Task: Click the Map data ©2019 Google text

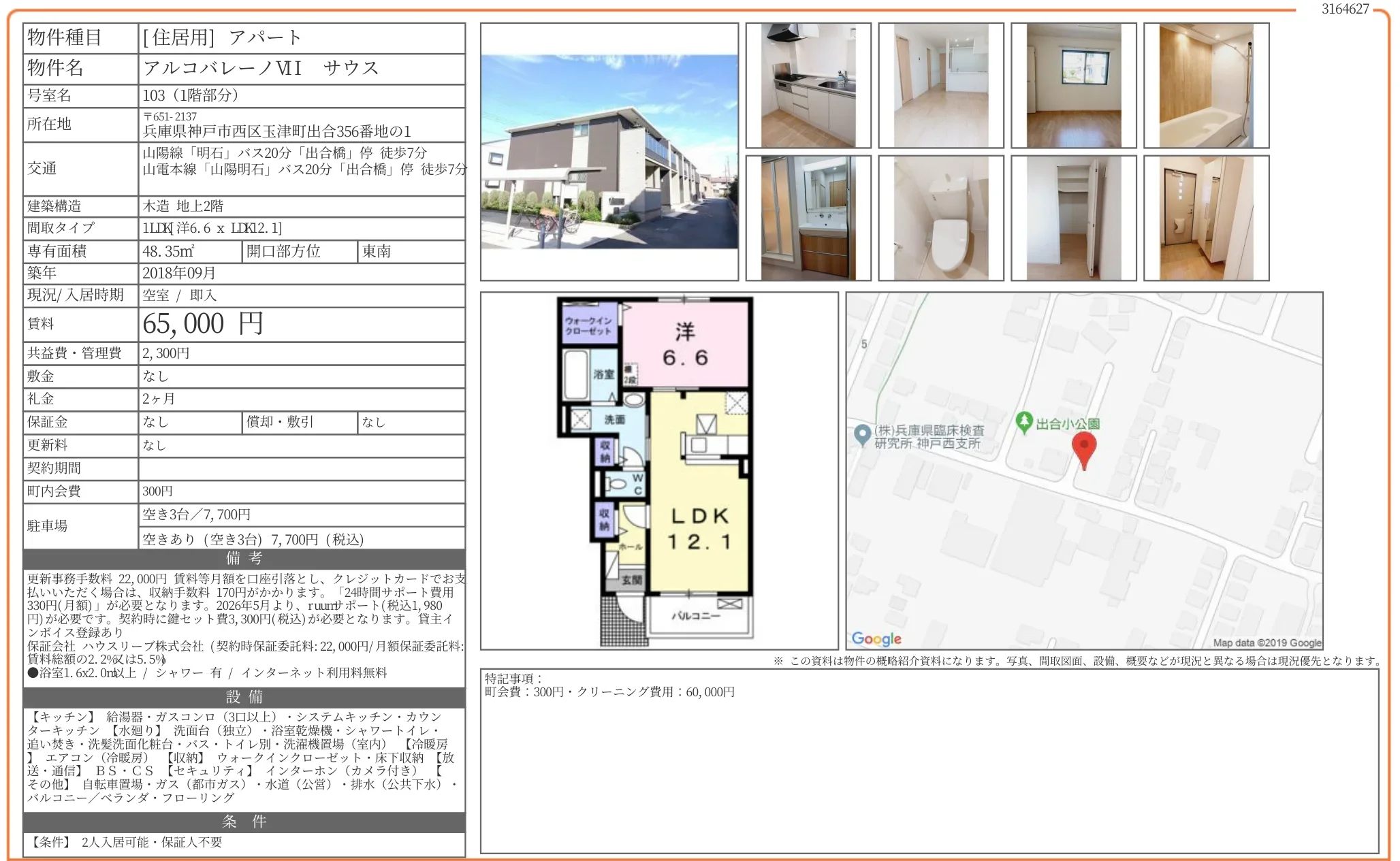Action: coord(1267,643)
